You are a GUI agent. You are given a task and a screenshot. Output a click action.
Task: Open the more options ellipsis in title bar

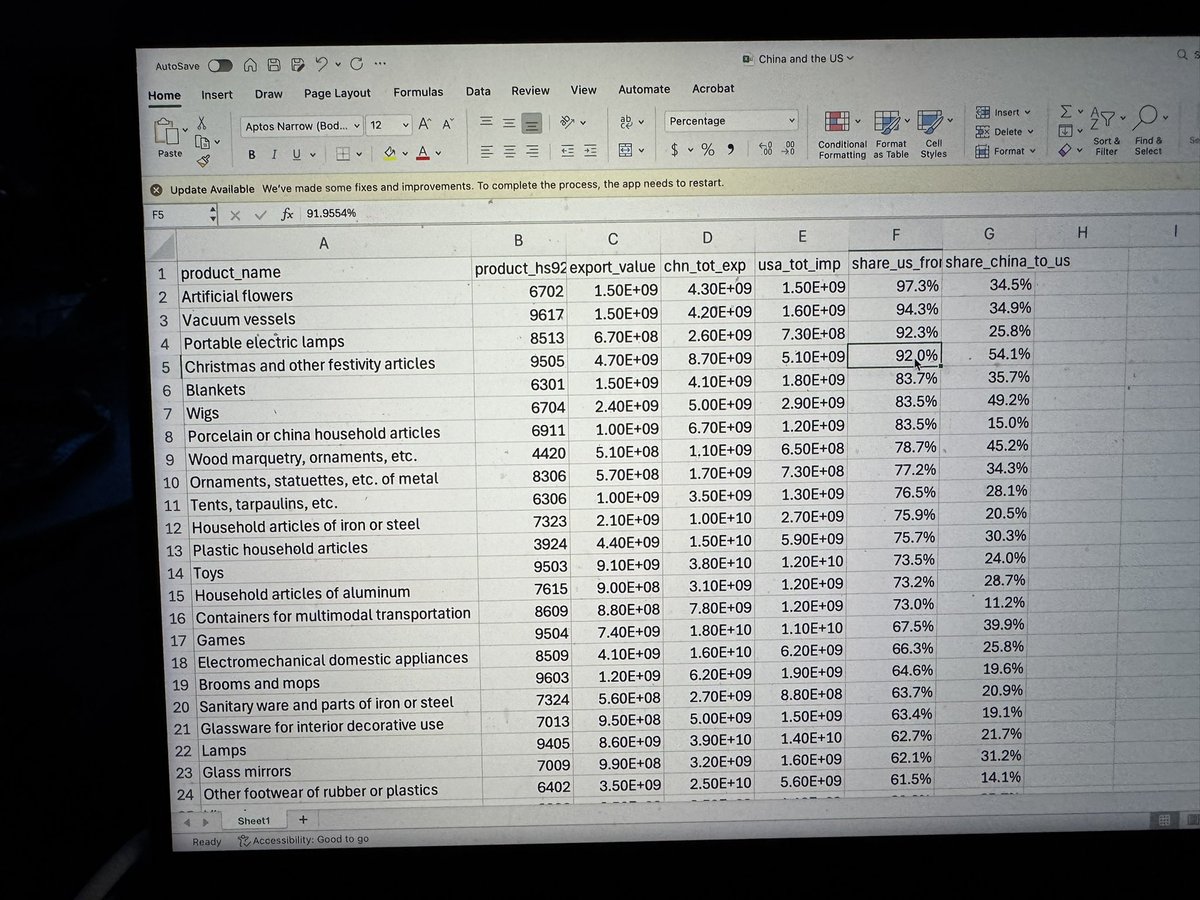(380, 64)
